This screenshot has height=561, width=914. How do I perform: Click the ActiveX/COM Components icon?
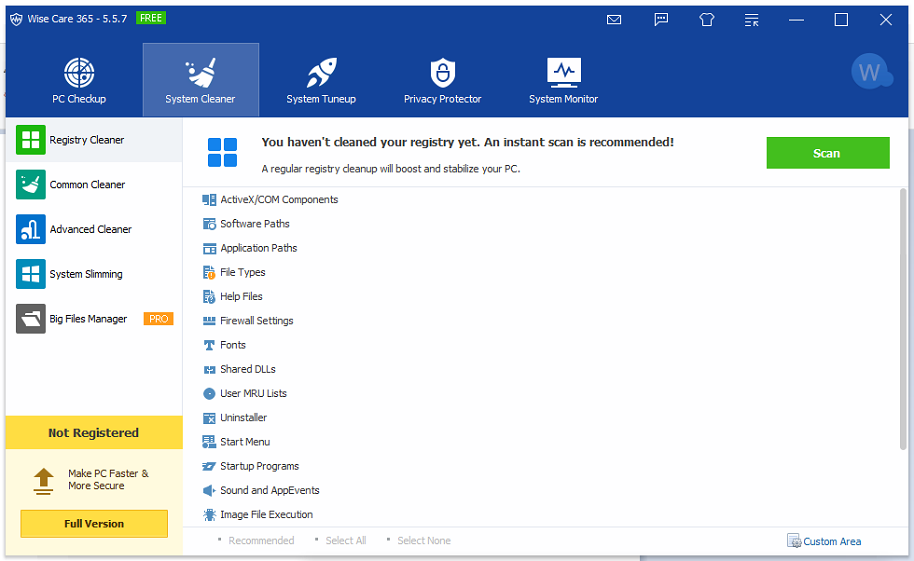tap(209, 200)
